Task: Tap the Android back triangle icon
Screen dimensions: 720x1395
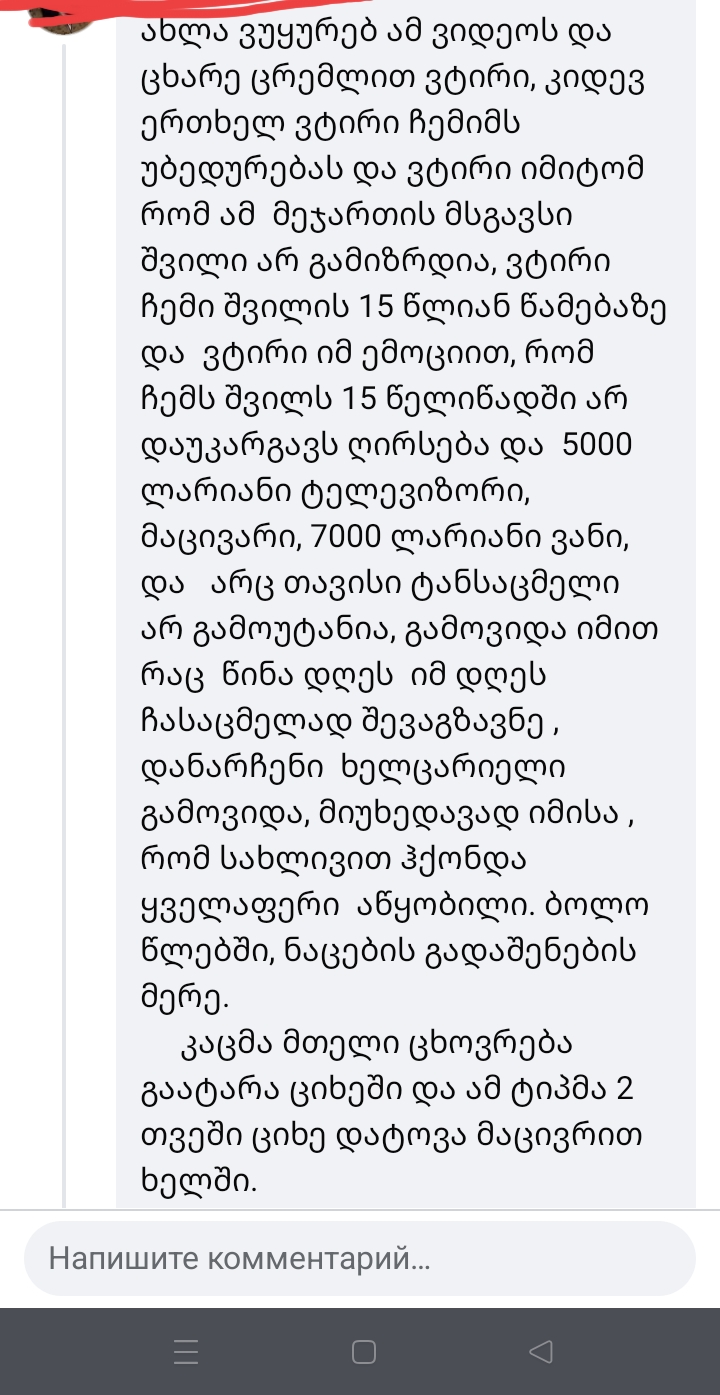Action: click(x=541, y=1352)
